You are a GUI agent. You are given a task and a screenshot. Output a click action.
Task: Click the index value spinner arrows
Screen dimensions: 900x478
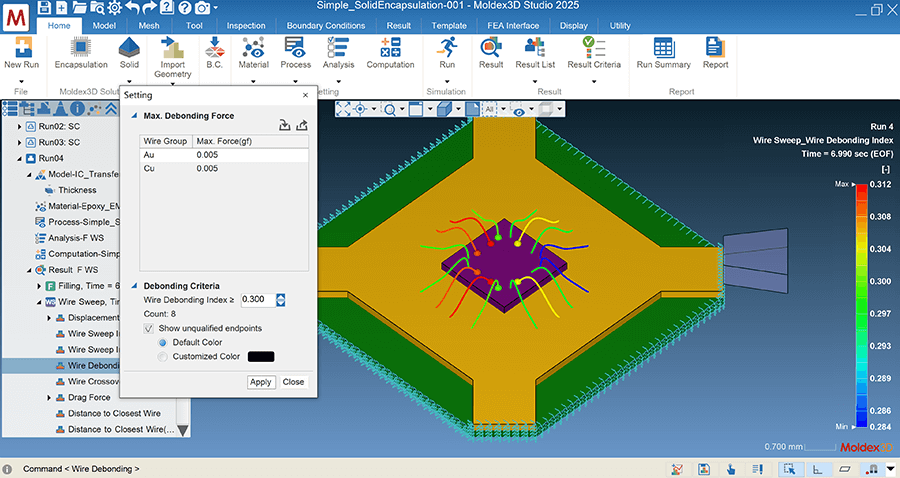click(280, 300)
